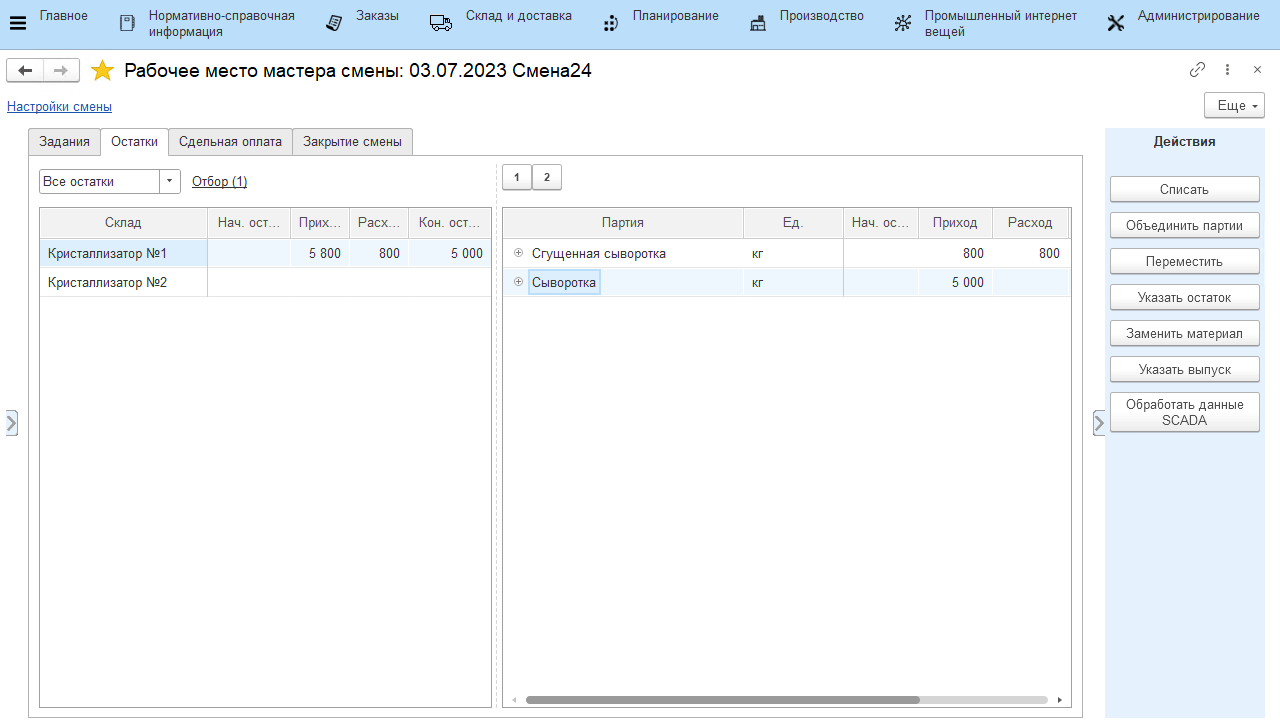Select the Кристаллизатор №2 warehouse row
Image resolution: width=1280 pixels, height=720 pixels.
[x=107, y=283]
